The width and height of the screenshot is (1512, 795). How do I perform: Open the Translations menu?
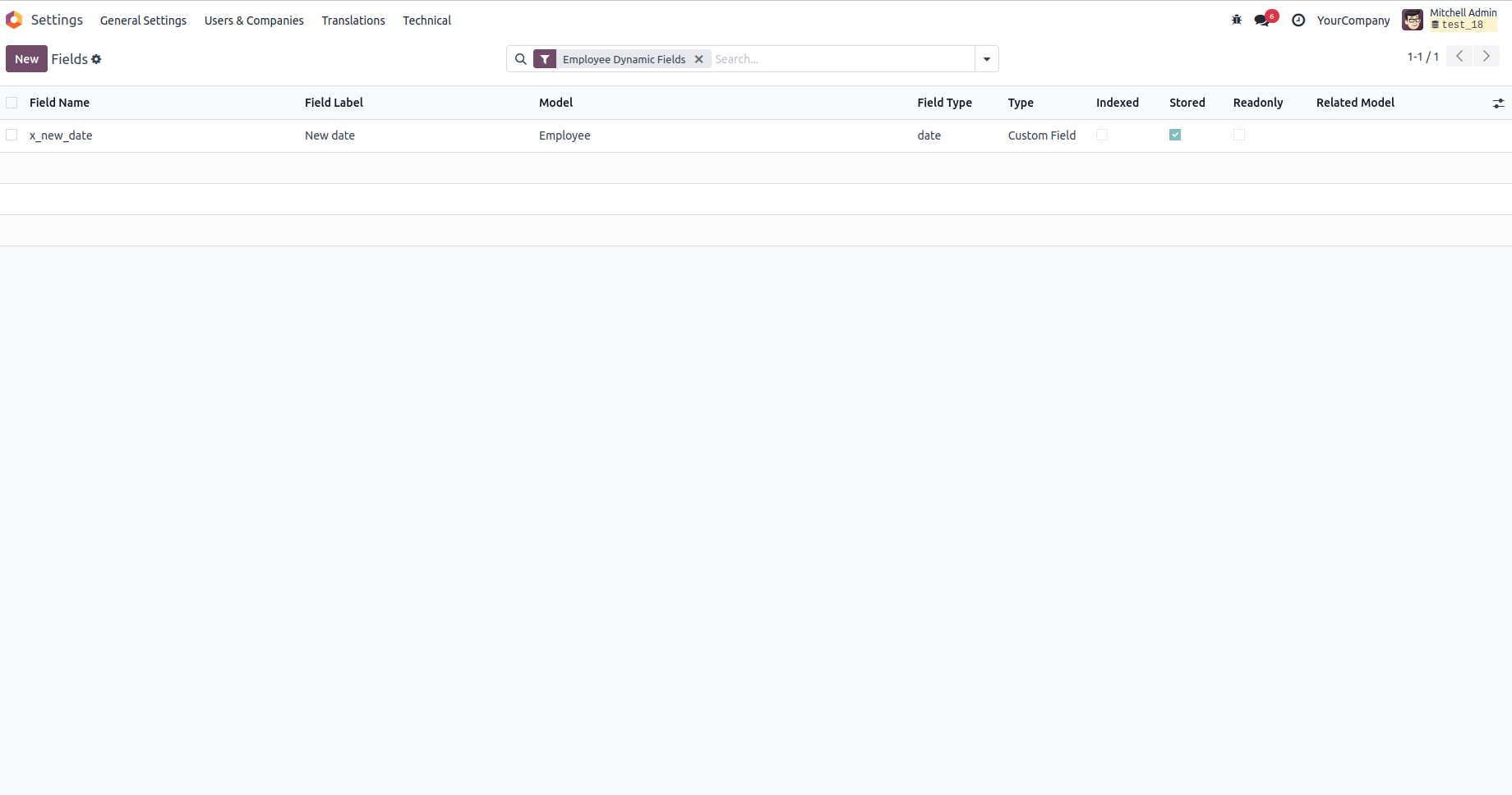(353, 21)
